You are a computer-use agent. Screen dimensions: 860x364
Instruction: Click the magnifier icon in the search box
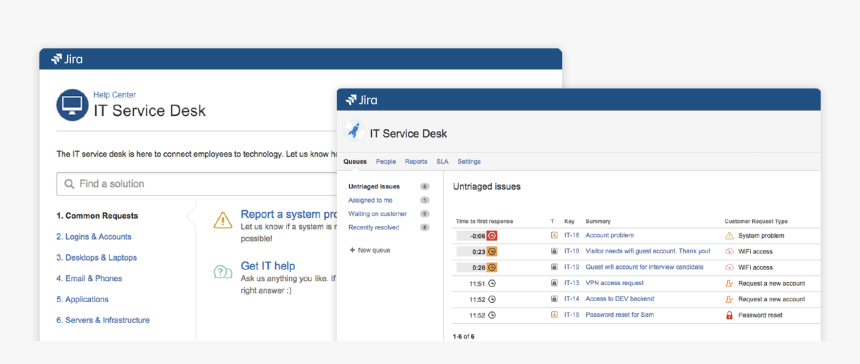tap(69, 184)
